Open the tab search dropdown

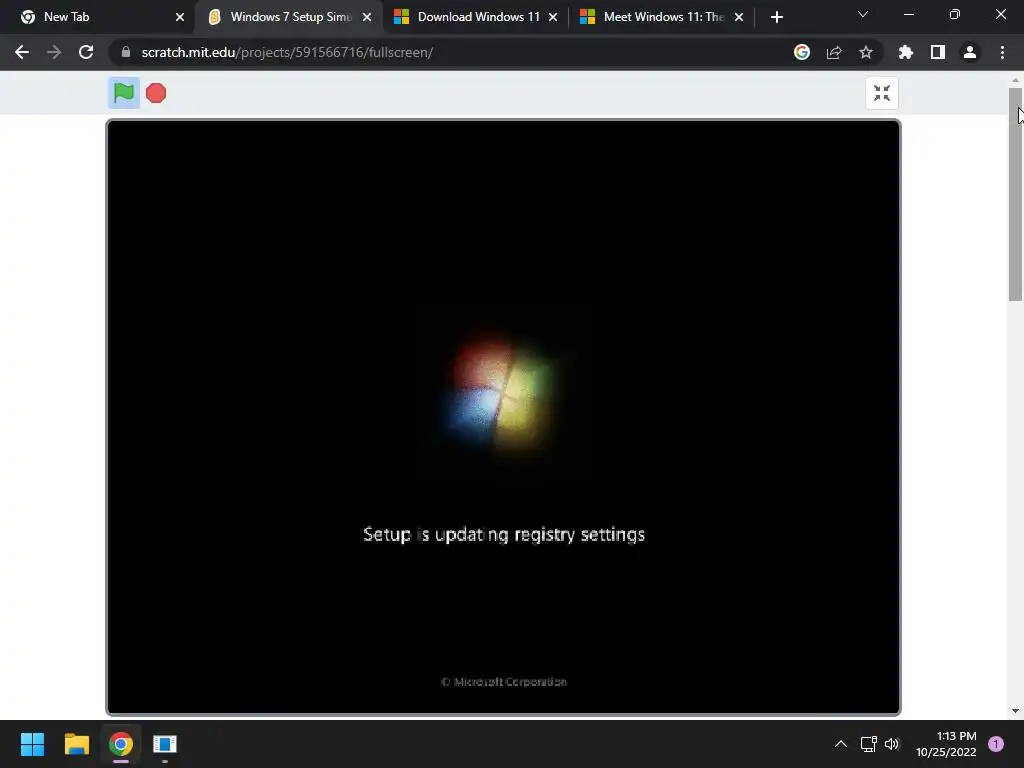click(x=863, y=14)
